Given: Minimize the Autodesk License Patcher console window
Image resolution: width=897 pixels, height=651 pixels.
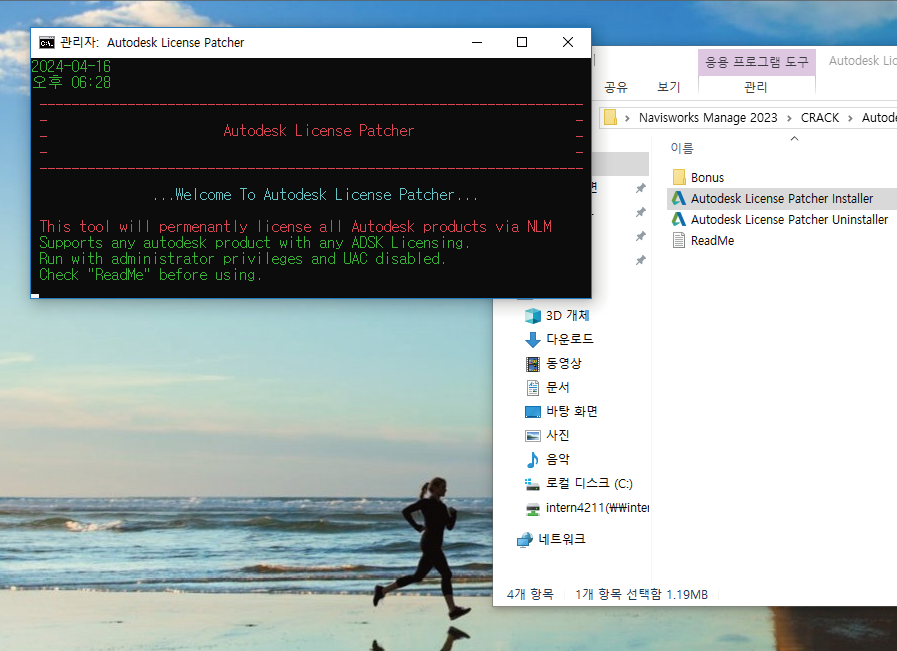Looking at the screenshot, I should click(x=477, y=42).
